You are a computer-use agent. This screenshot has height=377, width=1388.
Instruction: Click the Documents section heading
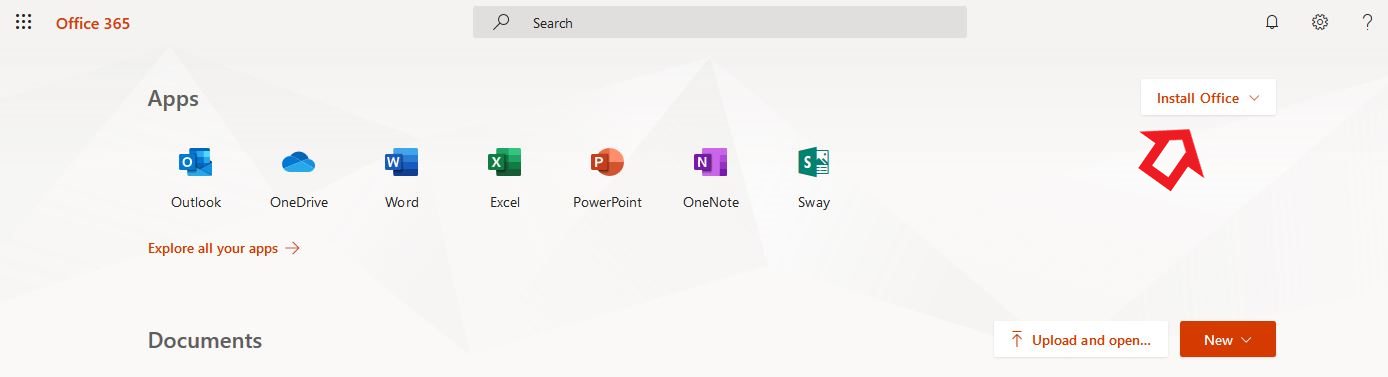click(205, 340)
